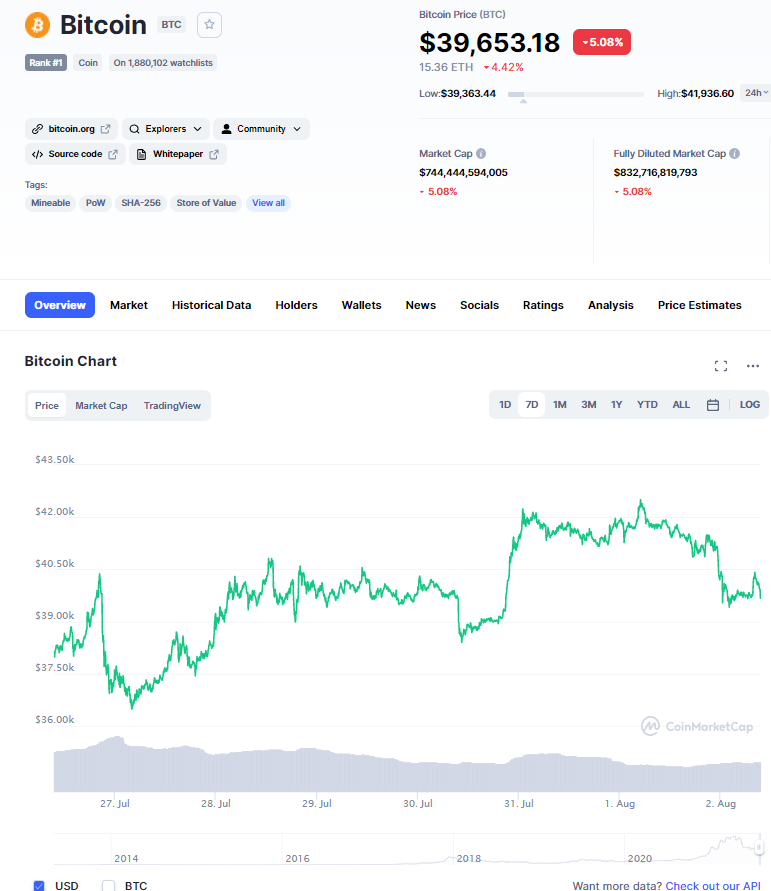The height and width of the screenshot is (891, 771).
Task: Open the 24h range period dropdown
Action: coord(756,93)
